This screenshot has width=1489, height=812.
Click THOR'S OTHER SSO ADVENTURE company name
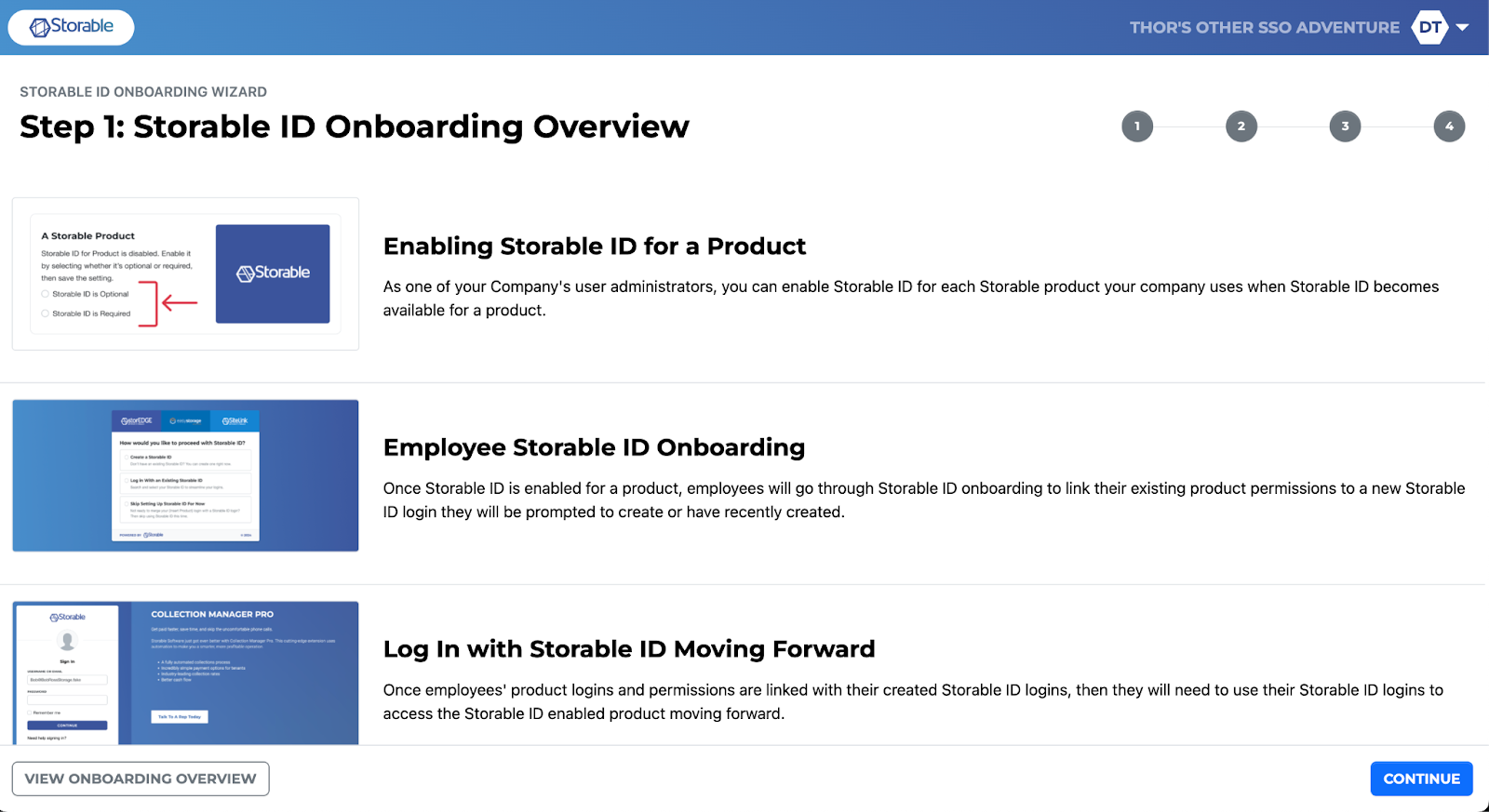point(1265,28)
